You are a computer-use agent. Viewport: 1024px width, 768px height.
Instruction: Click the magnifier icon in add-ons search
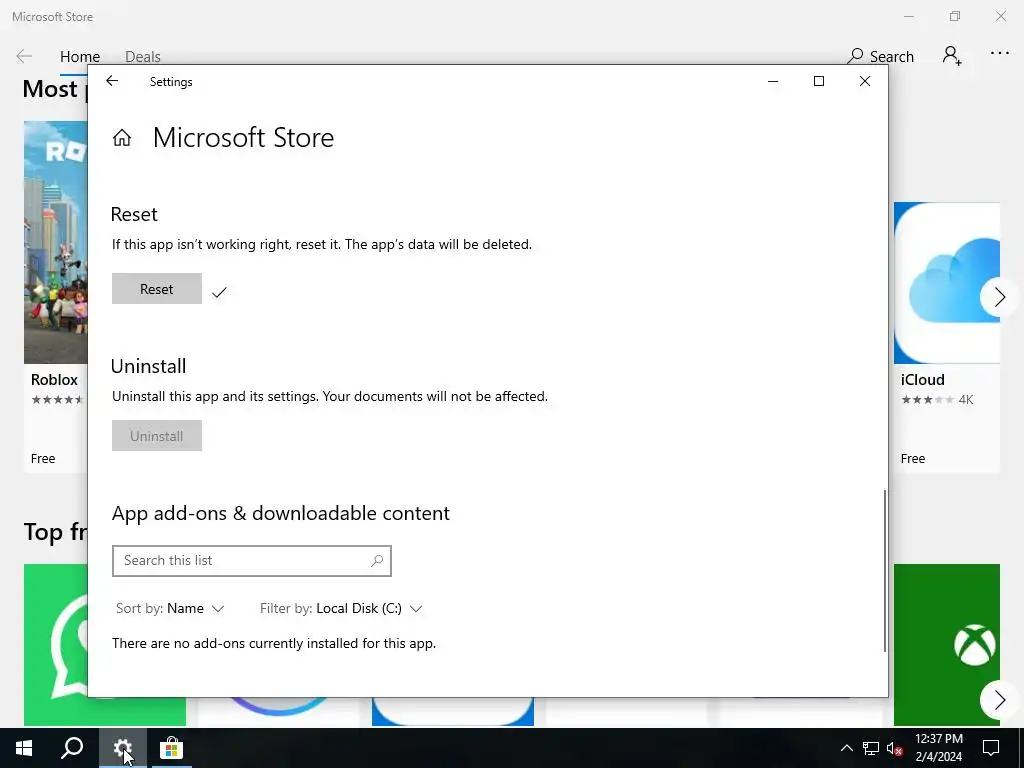377,560
